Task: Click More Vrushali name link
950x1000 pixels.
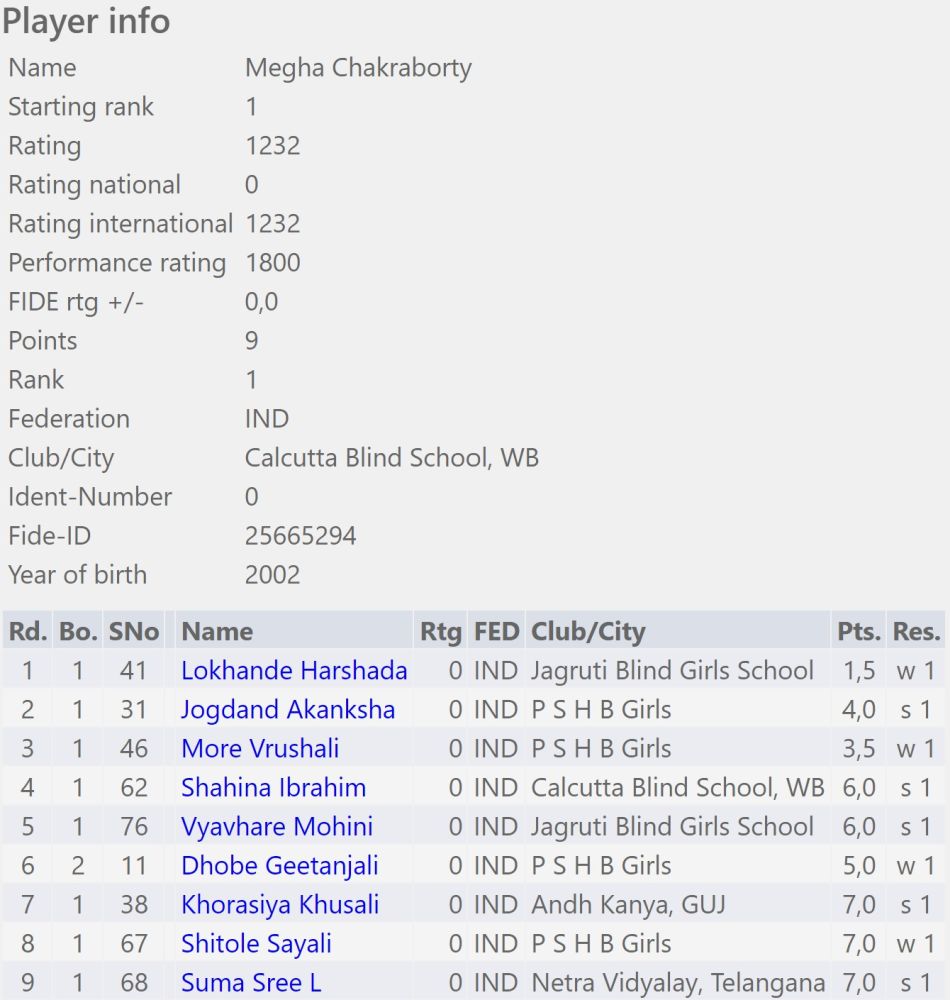Action: pyautogui.click(x=260, y=748)
